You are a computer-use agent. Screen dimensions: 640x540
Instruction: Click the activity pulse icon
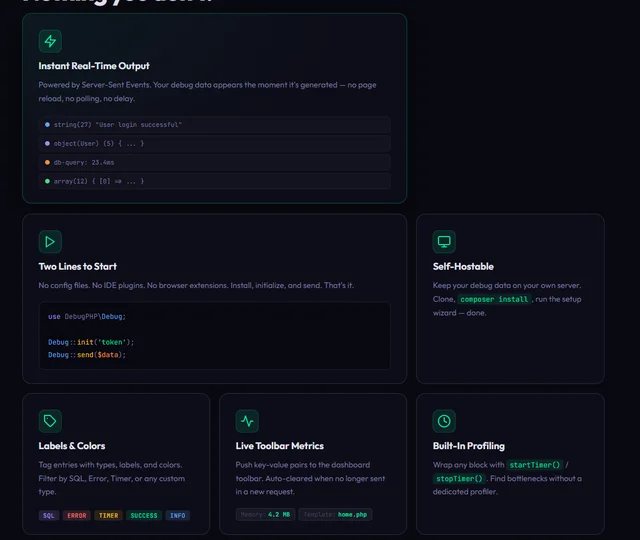click(x=247, y=421)
